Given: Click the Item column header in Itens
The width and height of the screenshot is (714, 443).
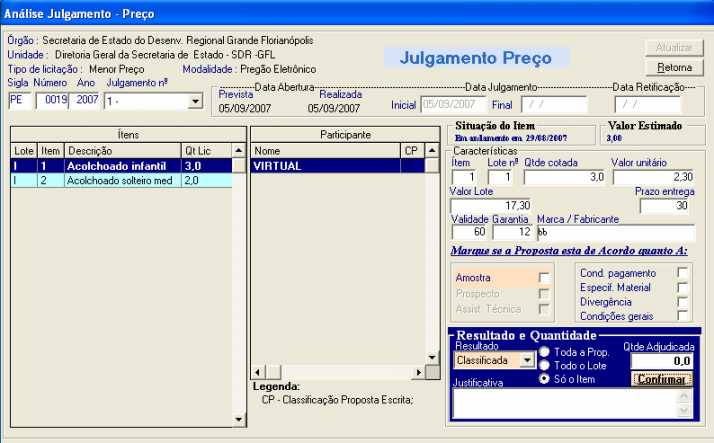Looking at the screenshot, I should point(50,150).
